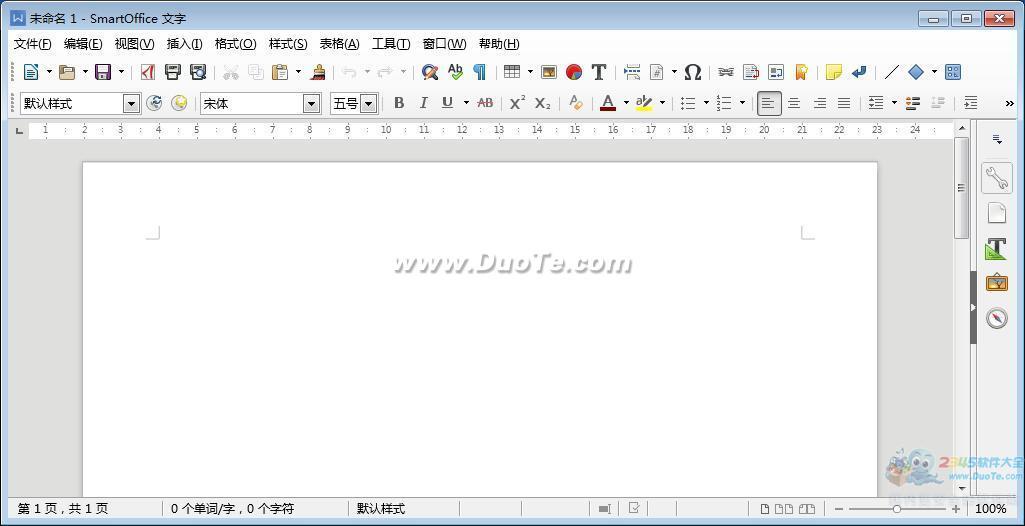Set Justified paragraph alignment
This screenshot has height=526, width=1025.
[844, 103]
